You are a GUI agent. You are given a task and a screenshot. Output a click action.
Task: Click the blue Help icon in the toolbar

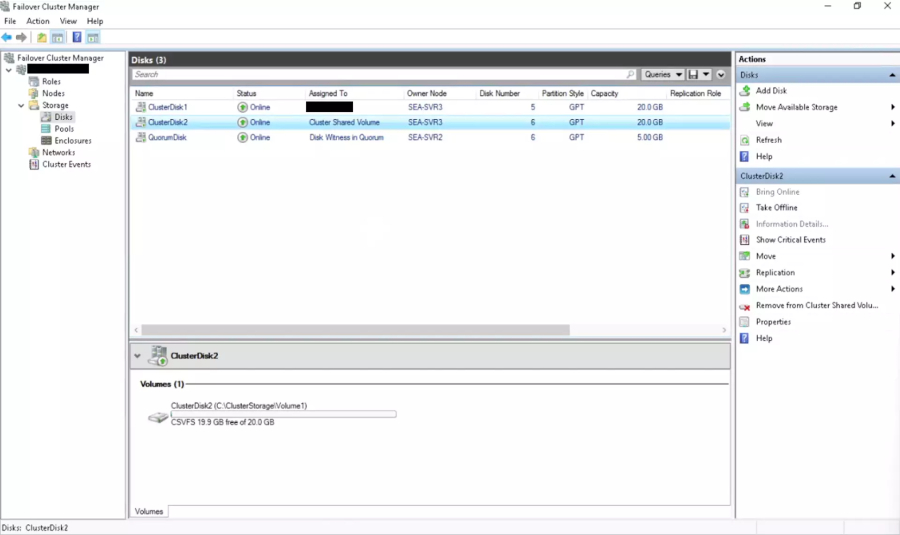click(77, 38)
